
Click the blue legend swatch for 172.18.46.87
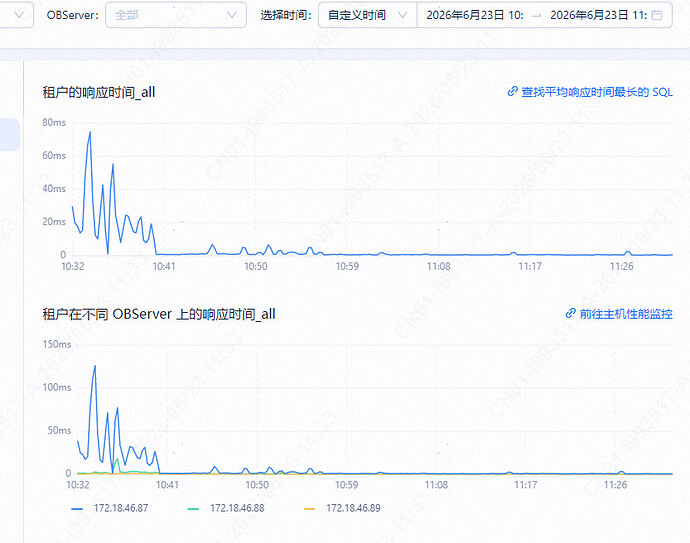point(77,509)
